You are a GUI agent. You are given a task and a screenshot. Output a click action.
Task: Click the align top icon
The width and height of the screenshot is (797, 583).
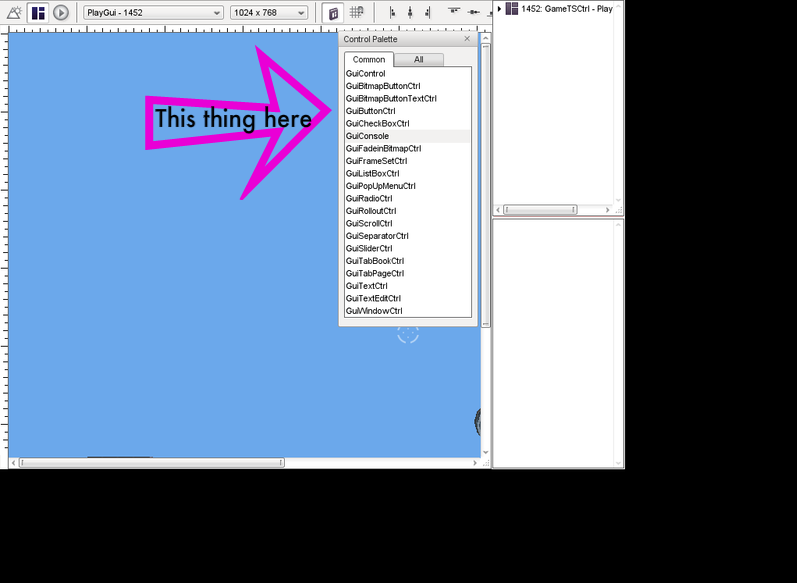pos(454,13)
